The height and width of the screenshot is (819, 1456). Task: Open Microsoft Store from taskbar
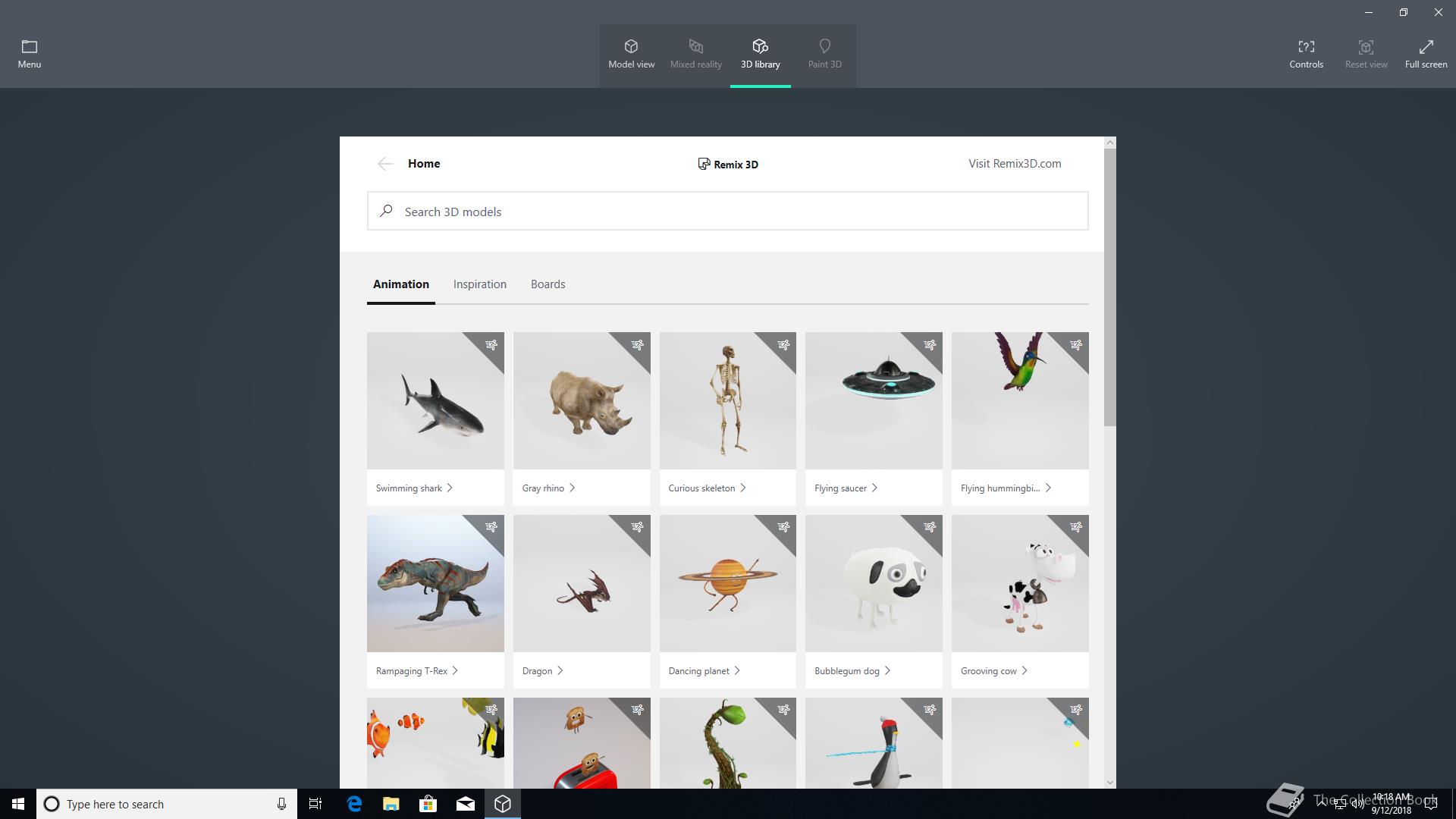[x=428, y=804]
